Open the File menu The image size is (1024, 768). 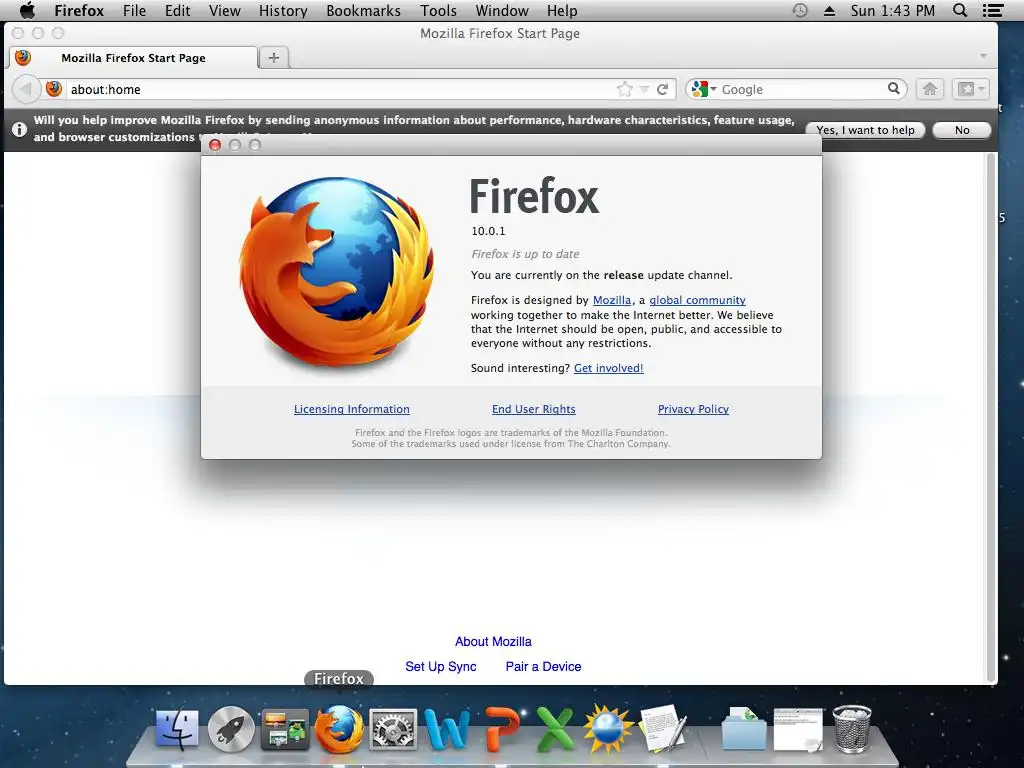click(x=135, y=10)
